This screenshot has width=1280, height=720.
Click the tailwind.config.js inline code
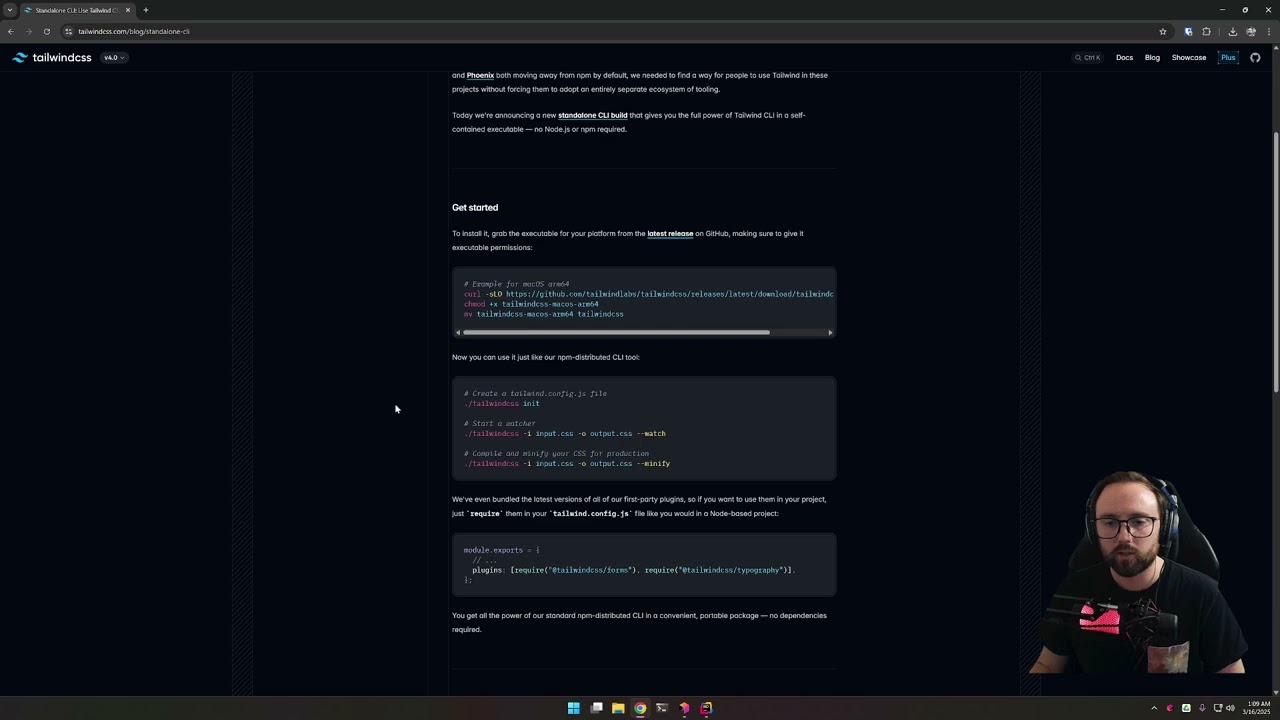(x=591, y=513)
